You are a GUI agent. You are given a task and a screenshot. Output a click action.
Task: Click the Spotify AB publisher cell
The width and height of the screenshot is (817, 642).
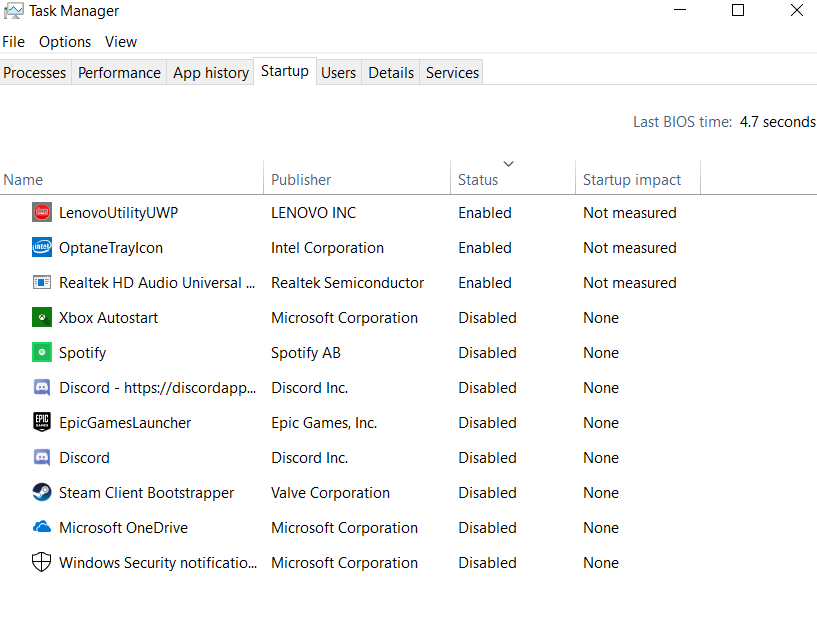pos(305,353)
